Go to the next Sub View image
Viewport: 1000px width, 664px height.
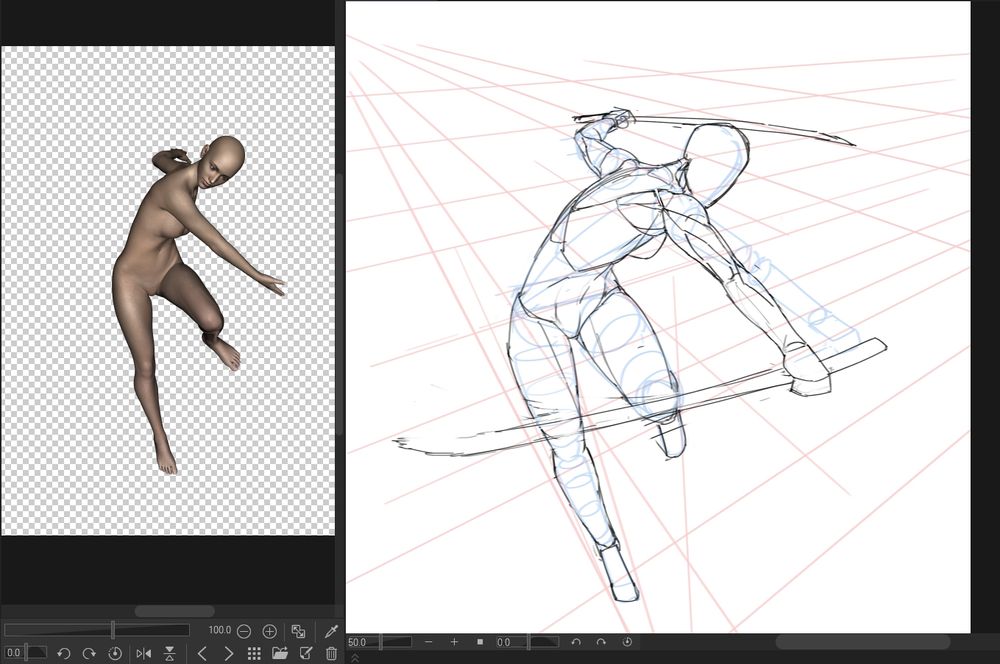[228, 654]
